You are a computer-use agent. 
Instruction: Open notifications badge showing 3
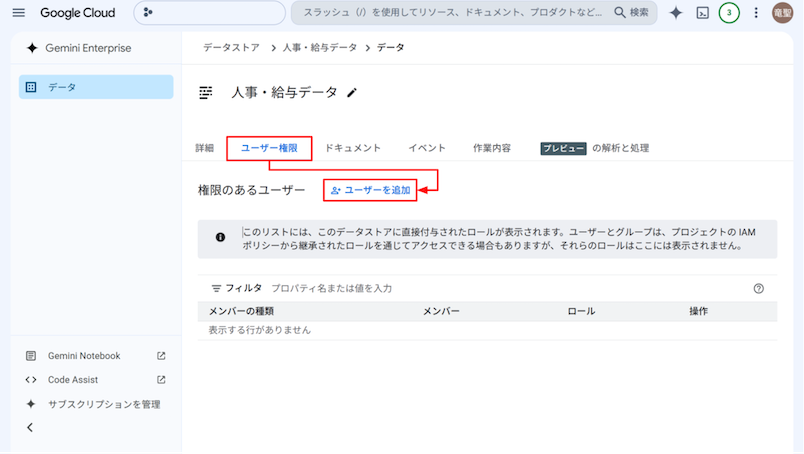[x=729, y=13]
